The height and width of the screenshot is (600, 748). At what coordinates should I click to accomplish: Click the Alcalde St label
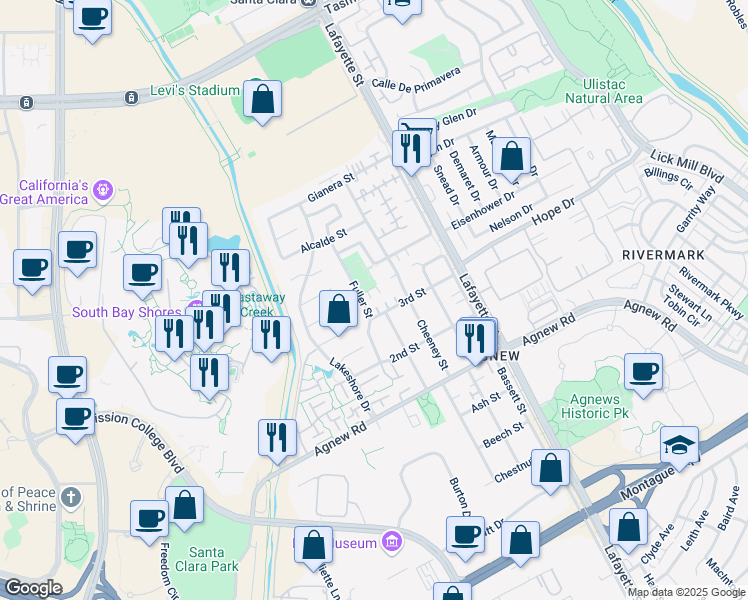point(324,241)
